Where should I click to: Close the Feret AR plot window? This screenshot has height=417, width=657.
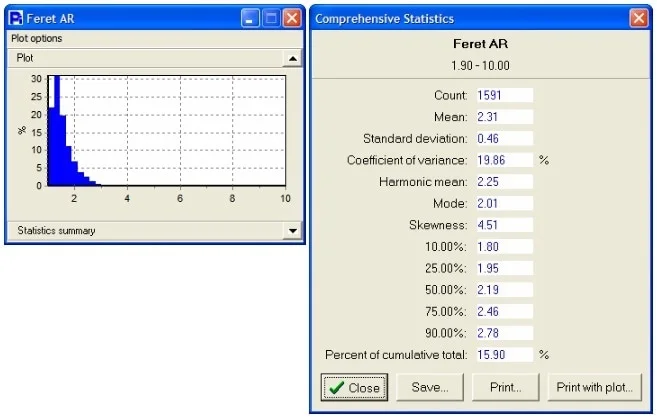click(x=291, y=18)
